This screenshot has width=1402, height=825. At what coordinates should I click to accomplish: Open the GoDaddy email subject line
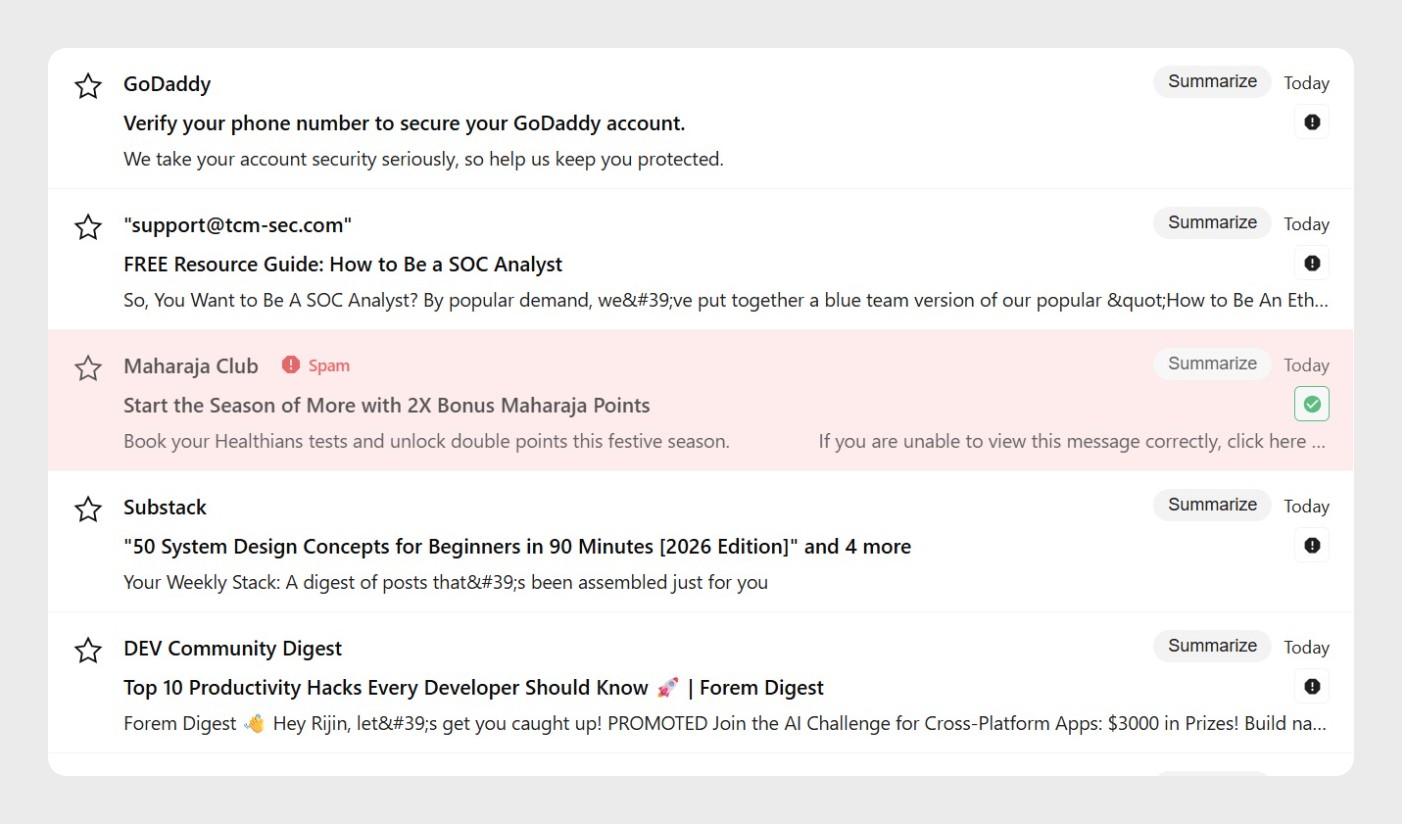click(404, 122)
